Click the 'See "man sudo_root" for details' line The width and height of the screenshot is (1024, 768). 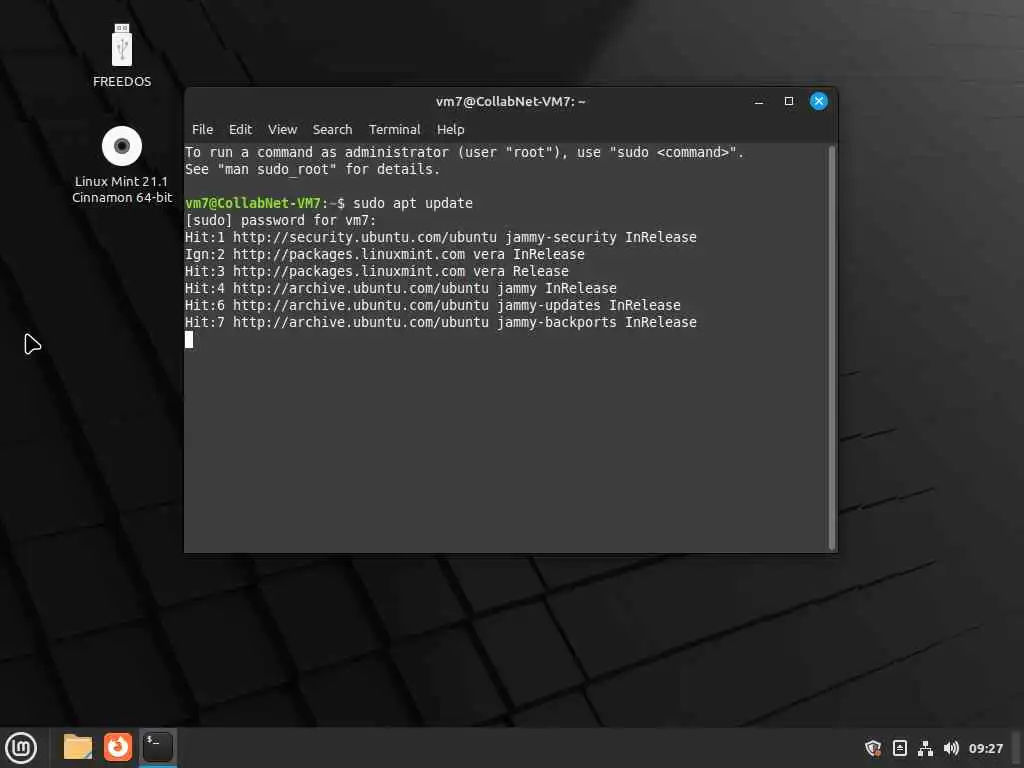click(312, 169)
